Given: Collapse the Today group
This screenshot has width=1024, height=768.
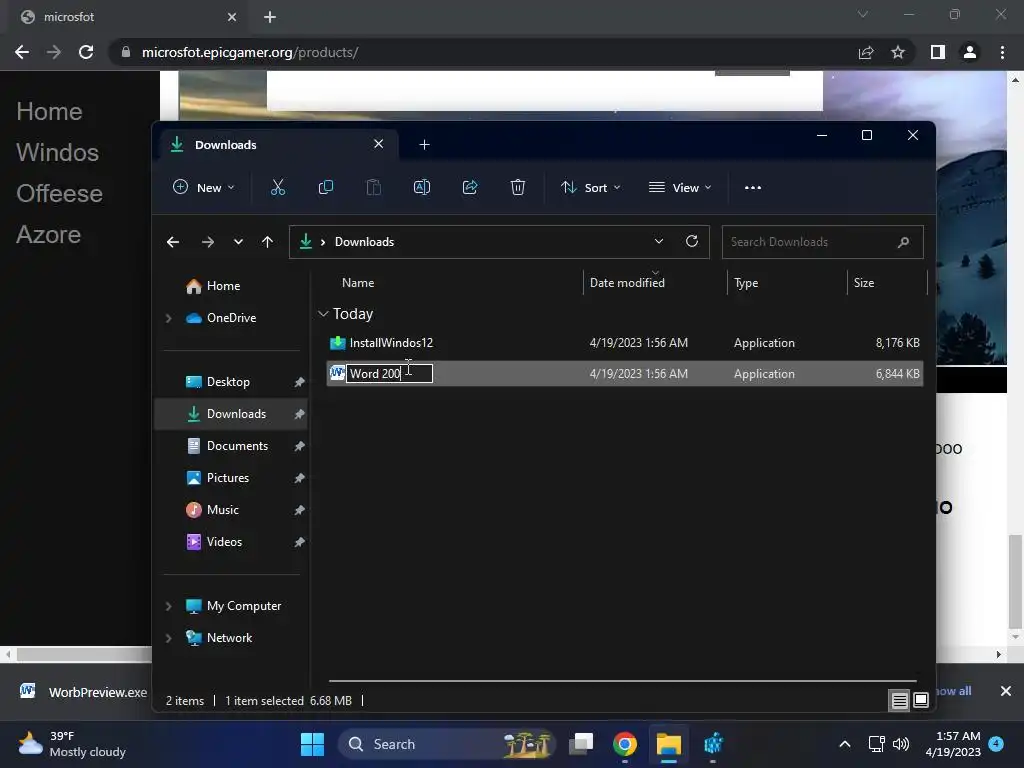Looking at the screenshot, I should [x=323, y=314].
